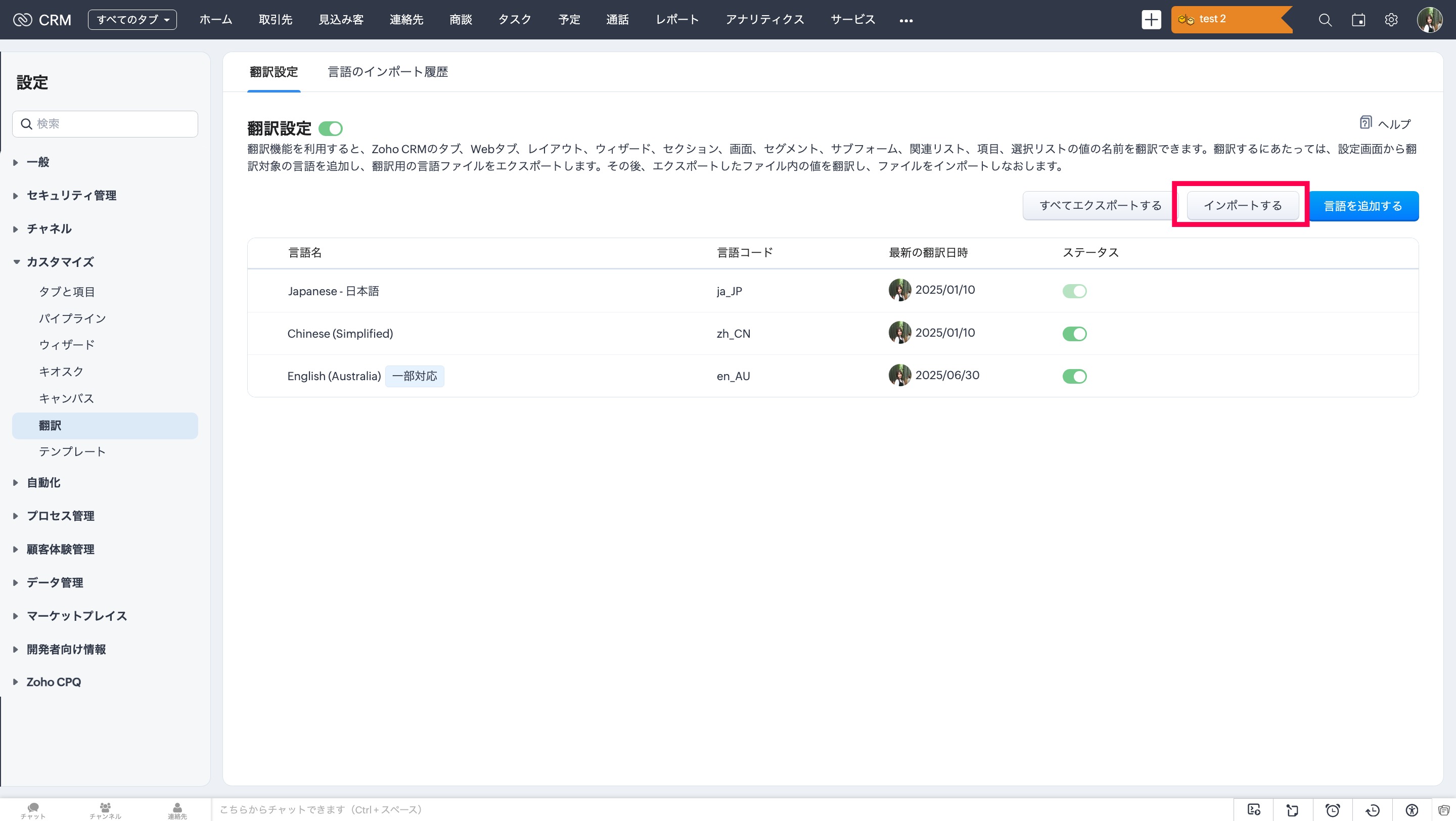Toggle the main 翻訳設定 switch off
The height and width of the screenshot is (821, 1456).
[331, 129]
